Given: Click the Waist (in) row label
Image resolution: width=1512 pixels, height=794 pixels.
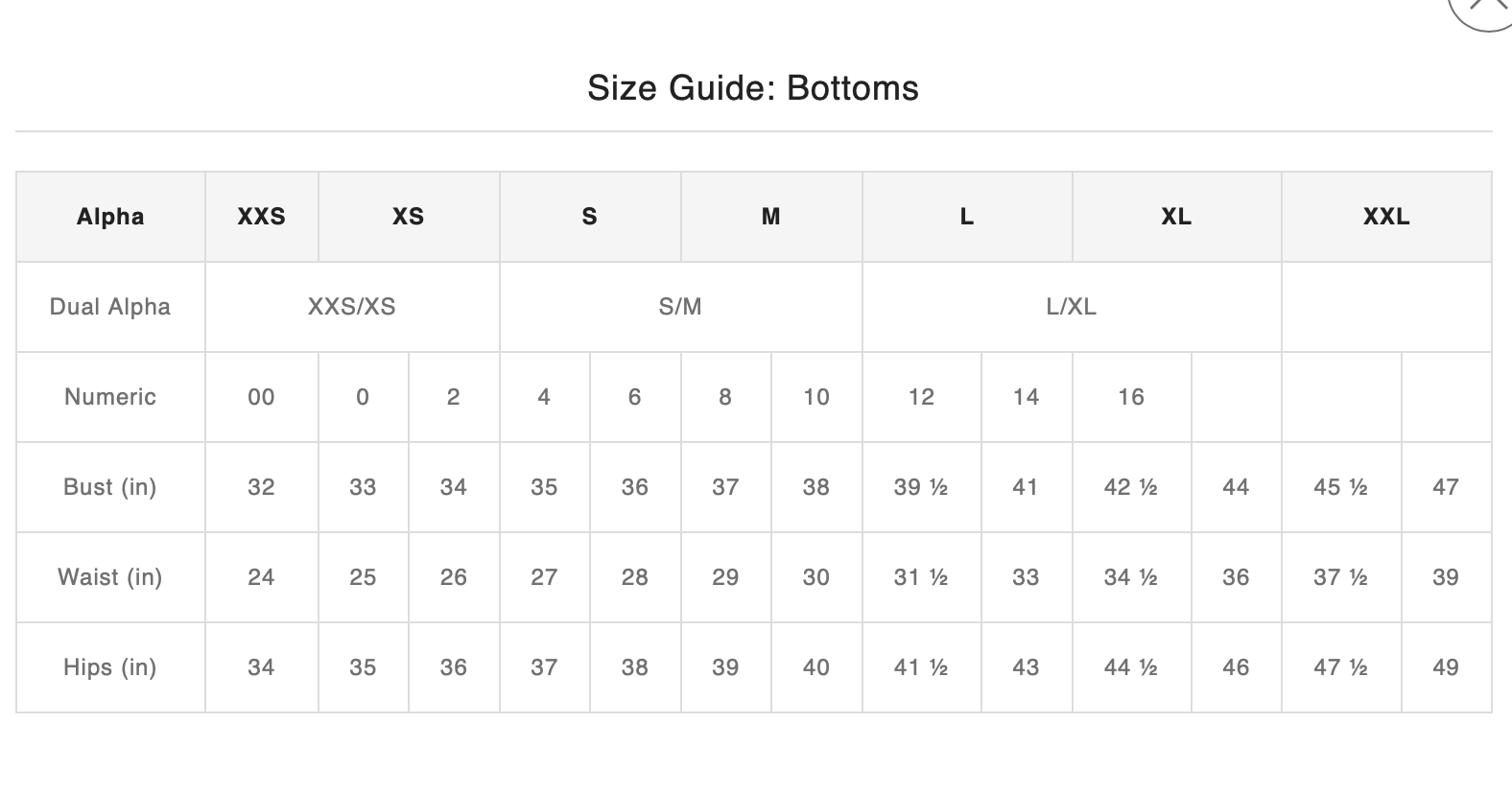Looking at the screenshot, I should pyautogui.click(x=110, y=577).
